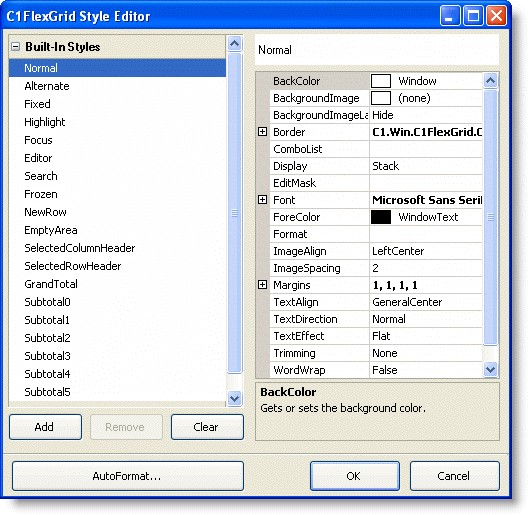The width and height of the screenshot is (528, 515).
Task: Click the Clear button
Action: [x=207, y=427]
